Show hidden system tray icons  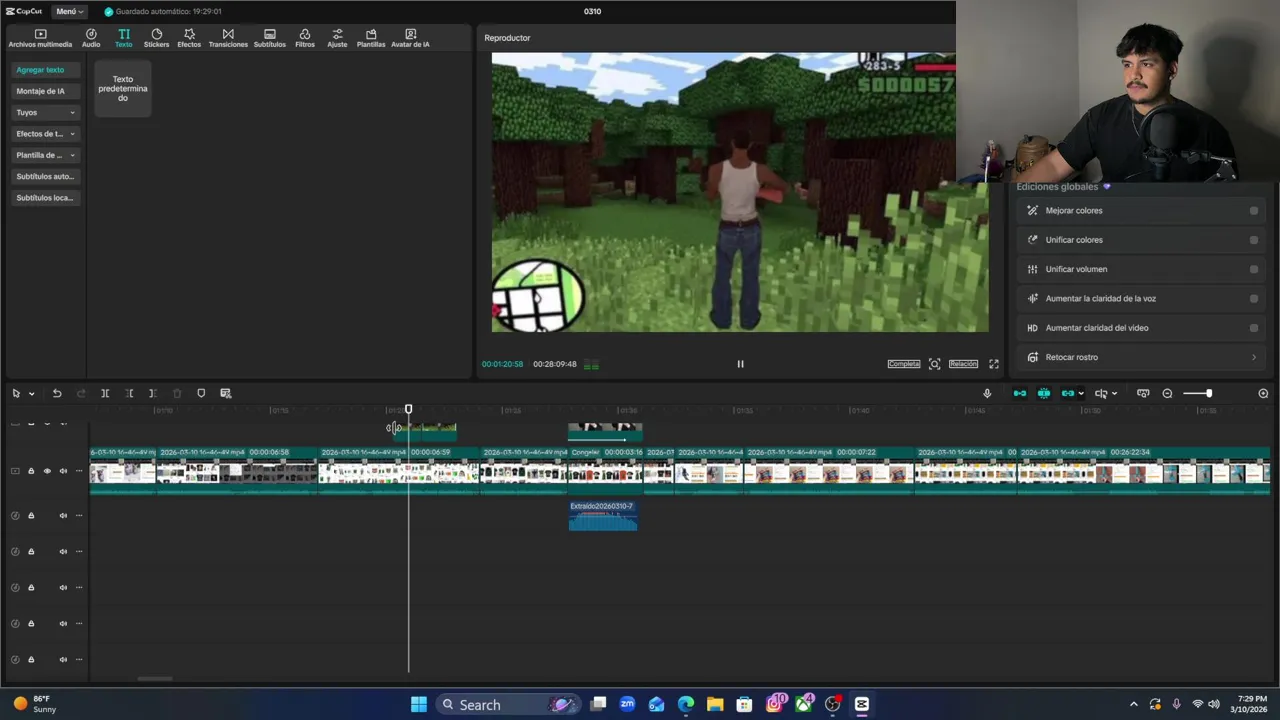1133,704
